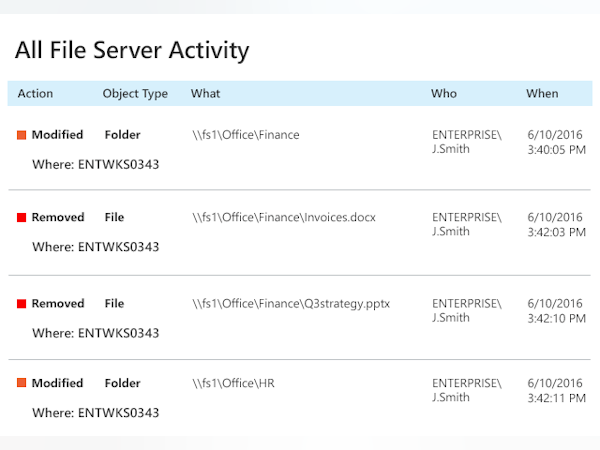This screenshot has height=450, width=600.
Task: Click the 3:42:10 PM timestamp entry
Action: 555,318
